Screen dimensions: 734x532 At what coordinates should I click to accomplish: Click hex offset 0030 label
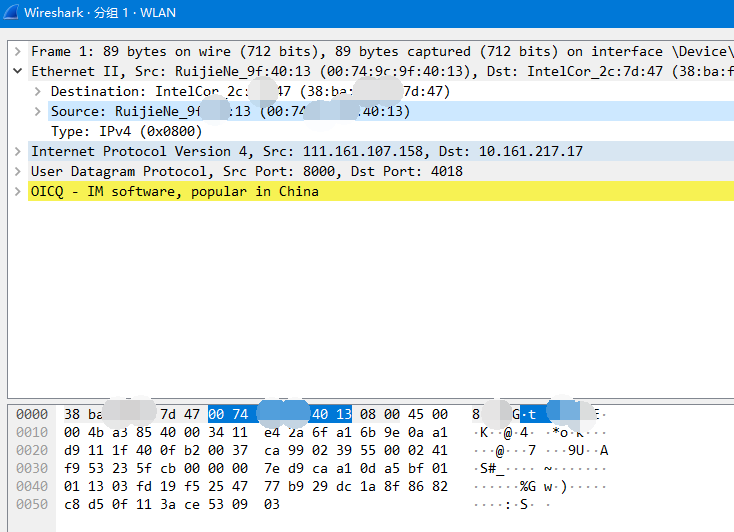(x=32, y=468)
